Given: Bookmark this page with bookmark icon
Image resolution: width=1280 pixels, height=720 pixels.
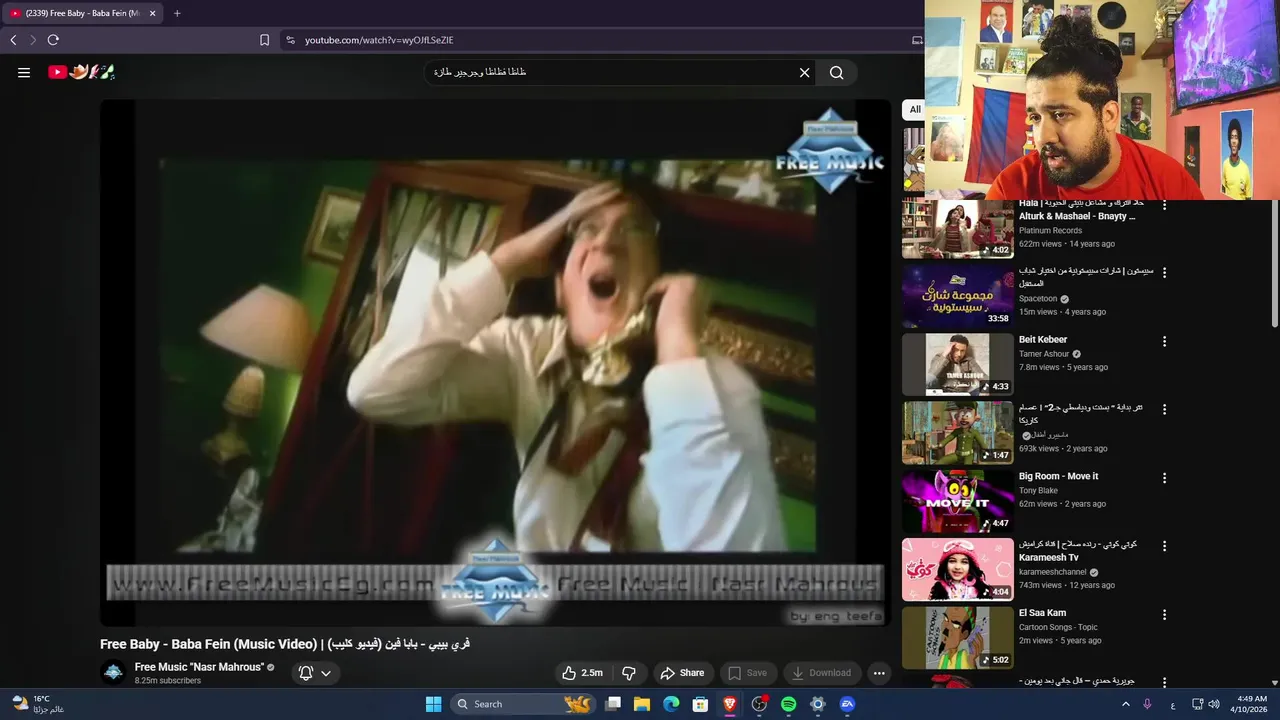Looking at the screenshot, I should coord(264,40).
